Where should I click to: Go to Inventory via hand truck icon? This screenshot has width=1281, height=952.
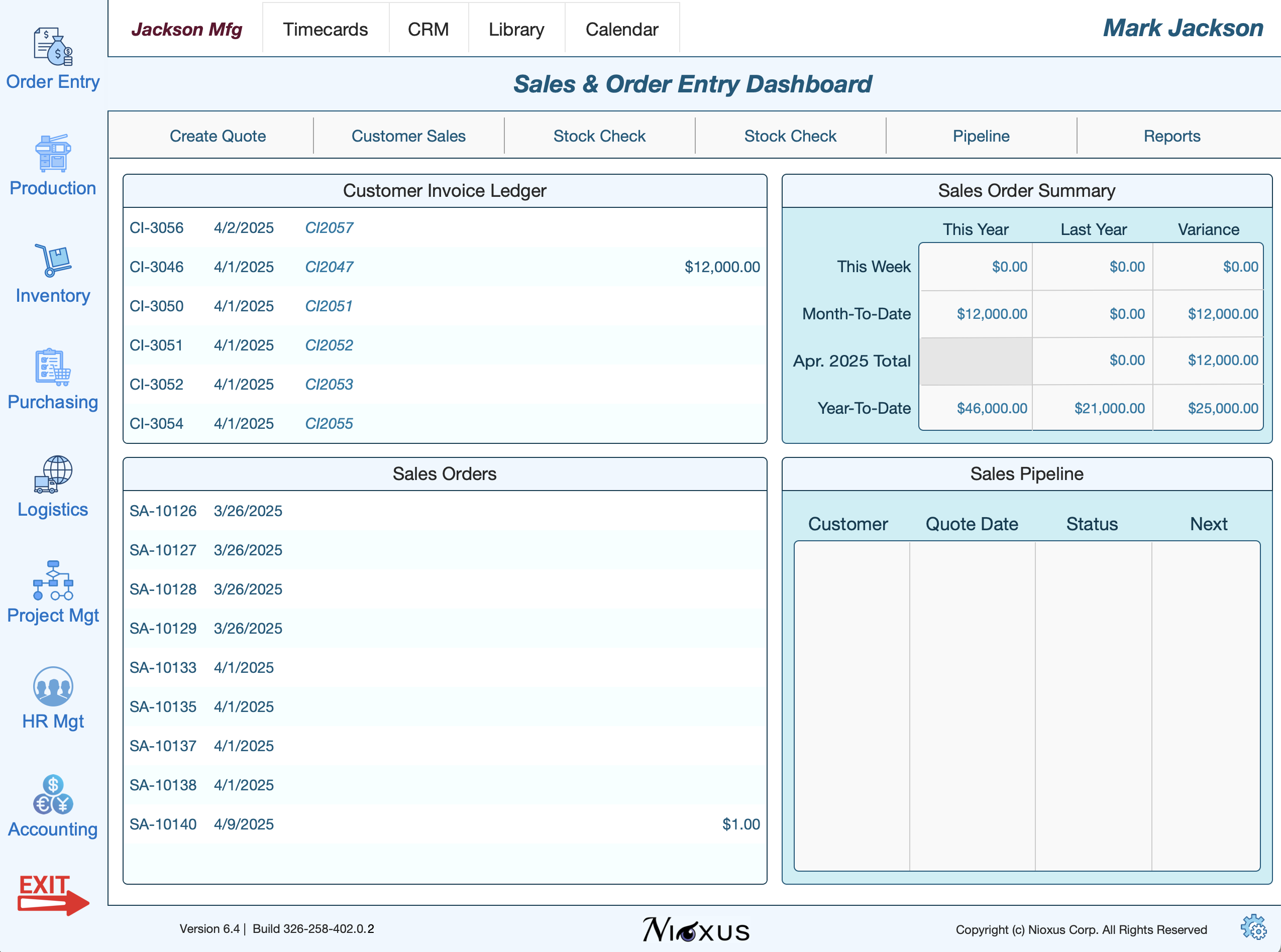pyautogui.click(x=52, y=261)
